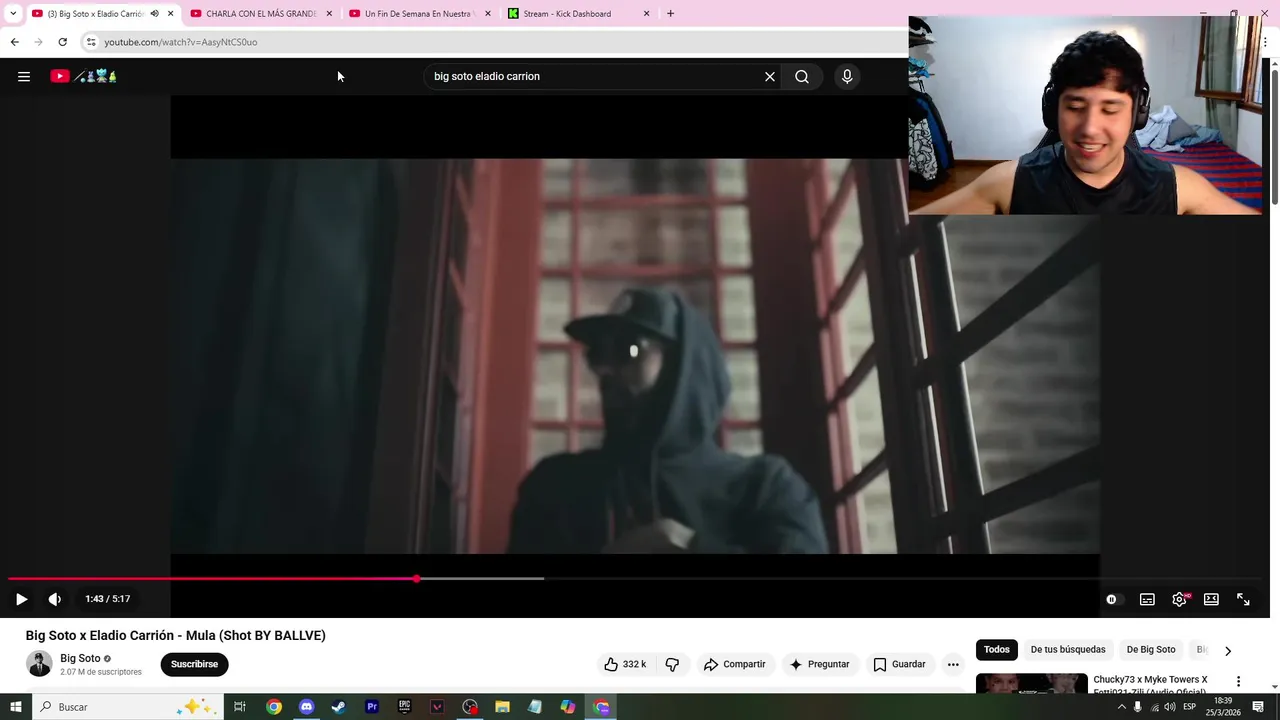This screenshot has width=1280, height=720.
Task: Mute audio on Big Soto tab
Action: [154, 14]
